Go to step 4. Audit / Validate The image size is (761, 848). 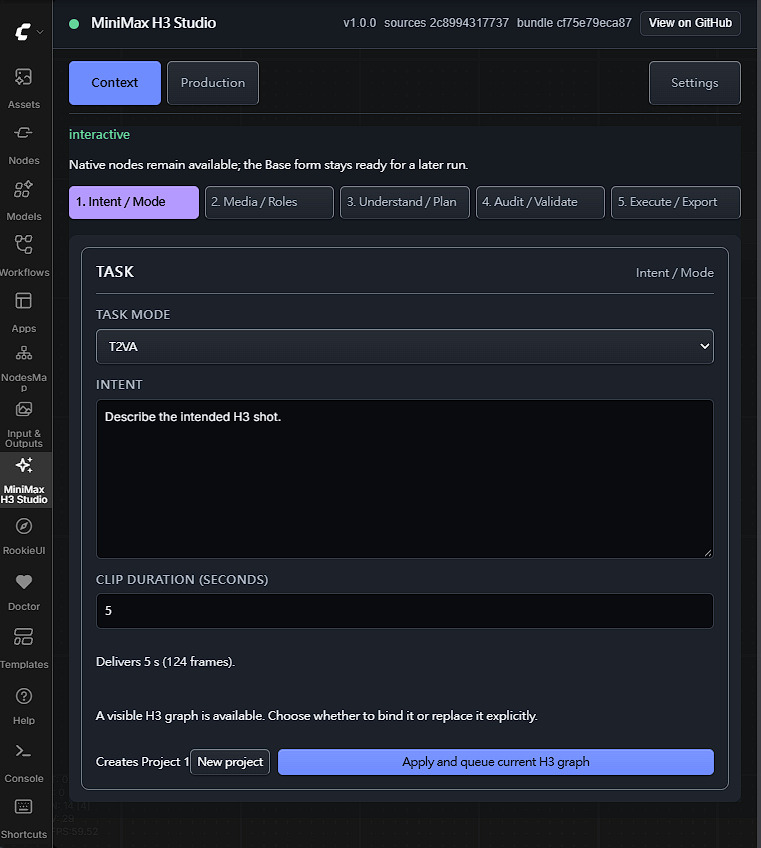click(x=540, y=202)
